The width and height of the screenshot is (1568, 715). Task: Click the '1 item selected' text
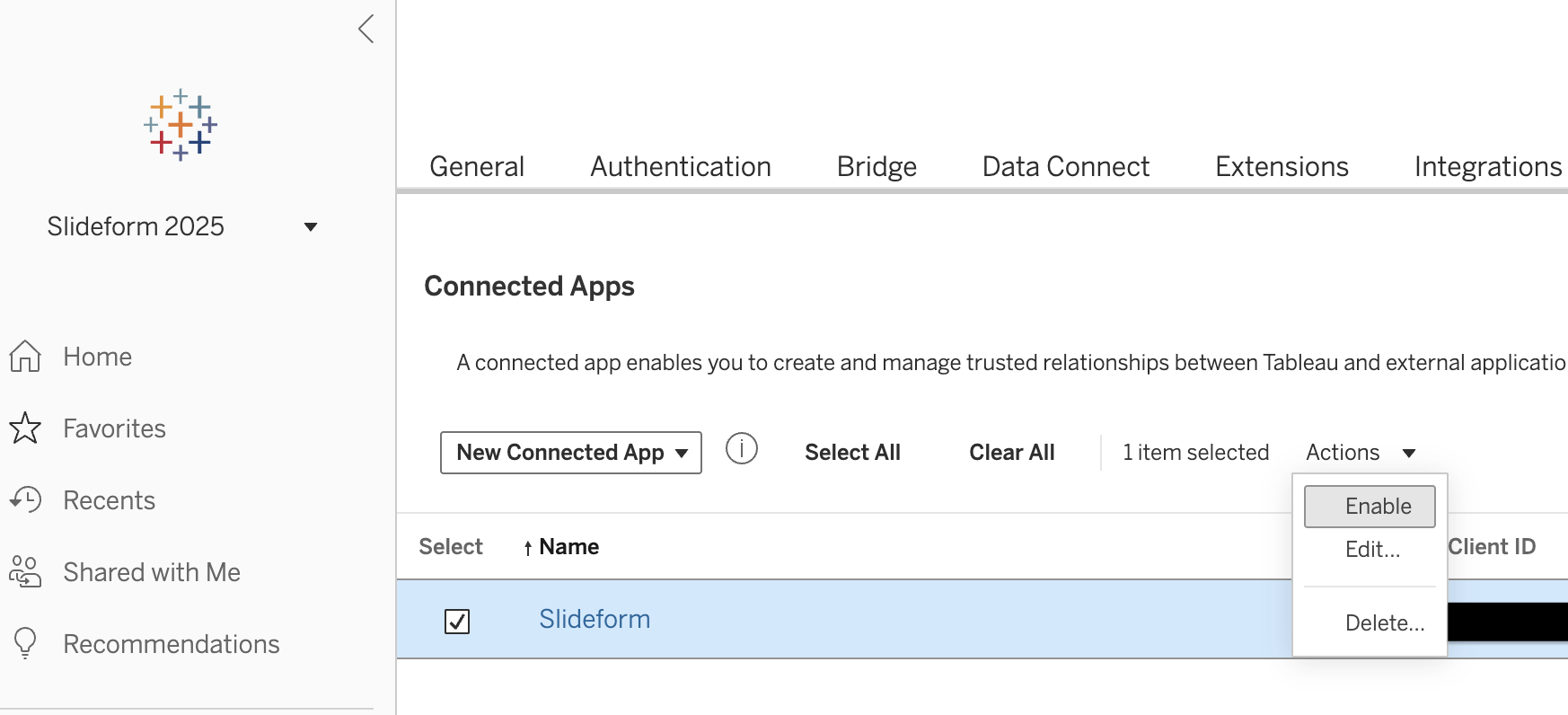coord(1195,453)
